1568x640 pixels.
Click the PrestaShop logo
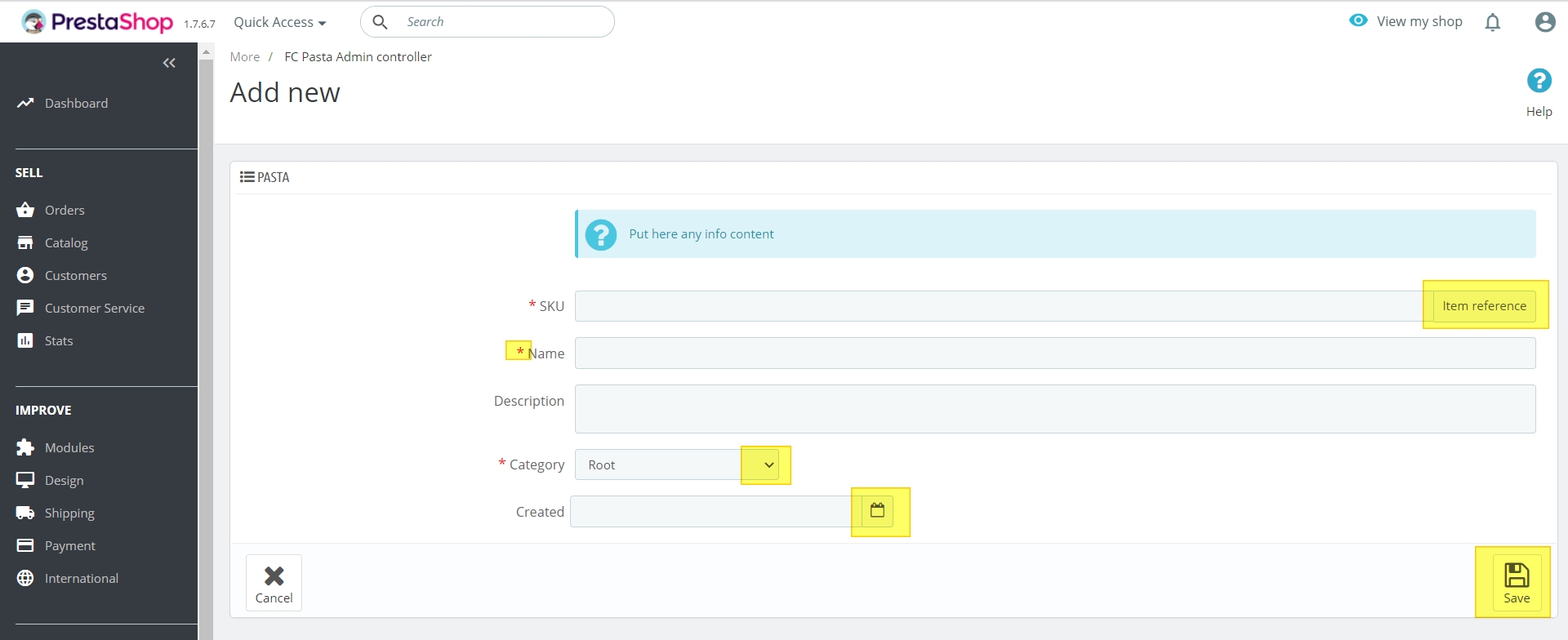pos(98,22)
